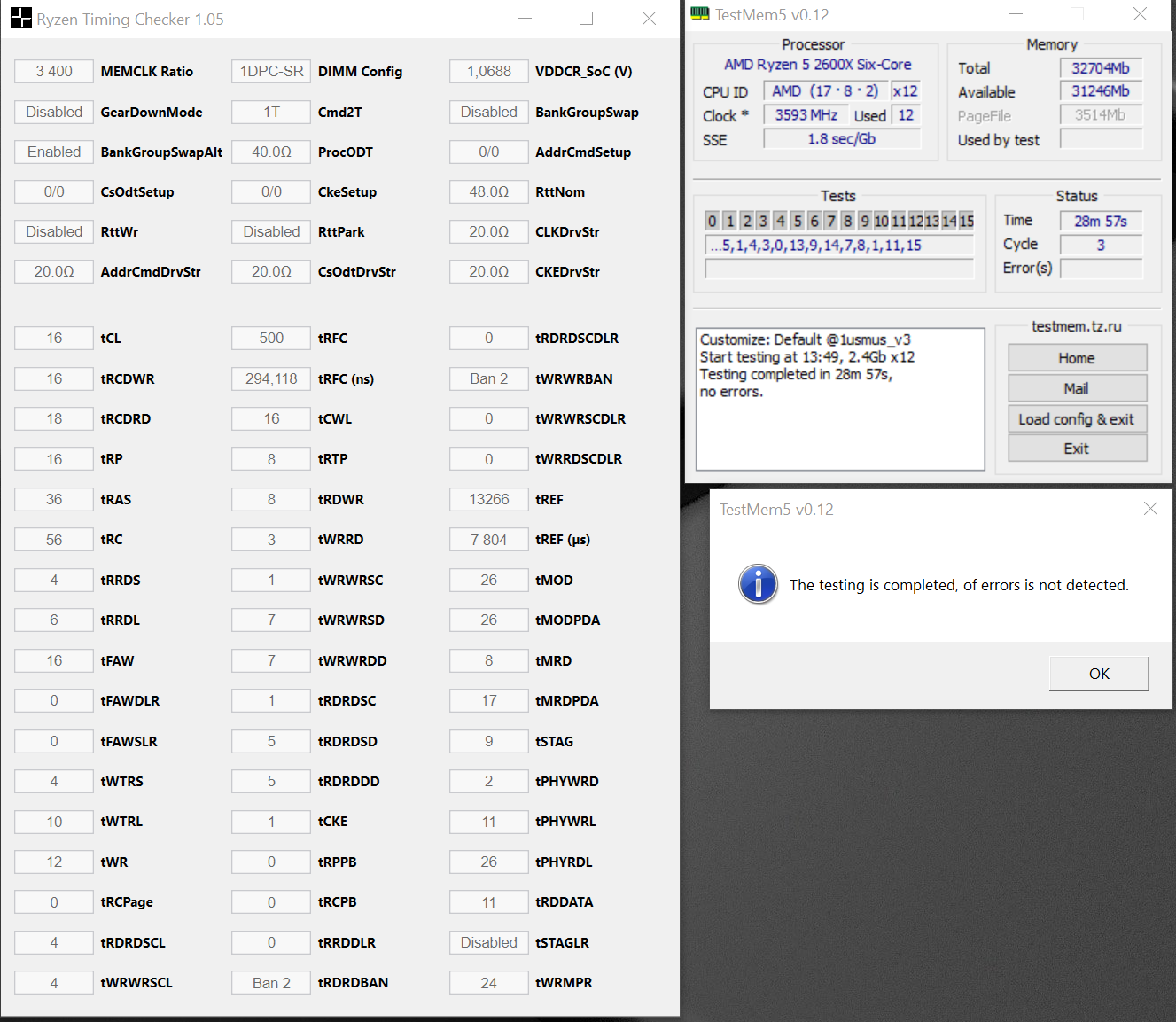Open the Home button in TestMem5
Screen dimensions: 1176x1022
point(1077,358)
